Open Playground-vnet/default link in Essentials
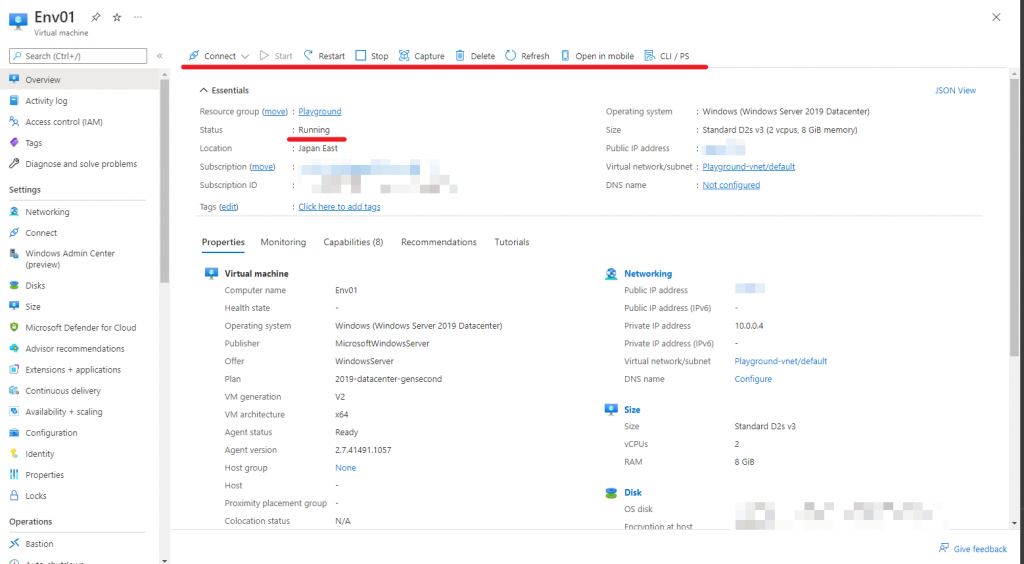The image size is (1024, 564). click(748, 167)
